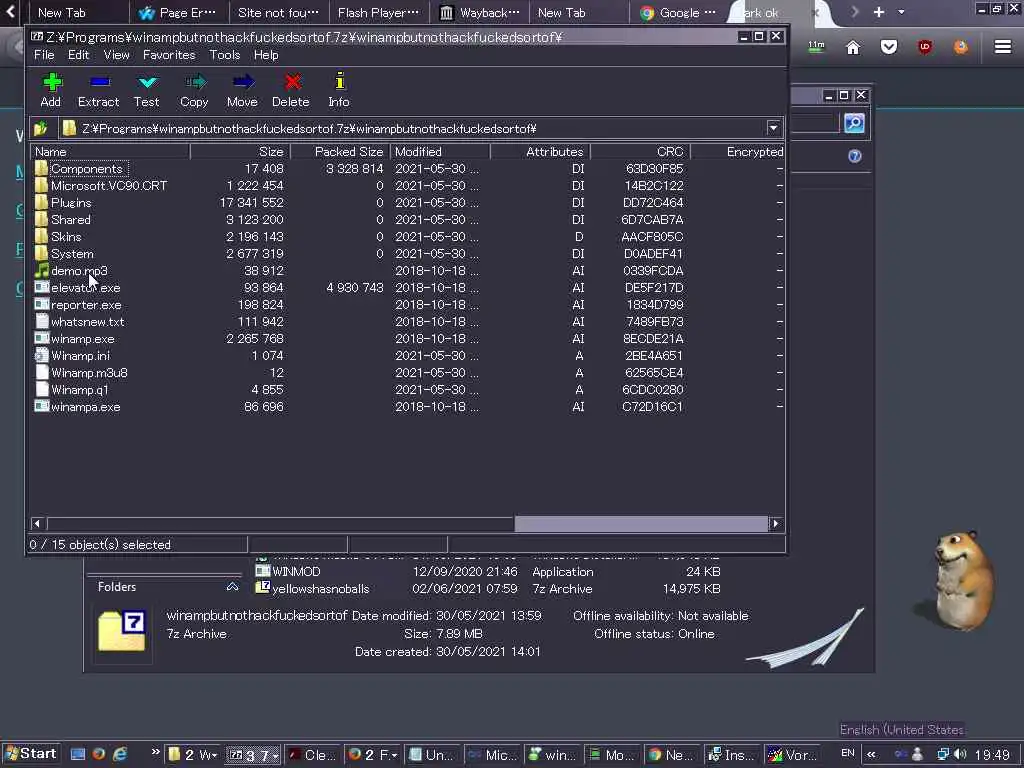Click the blue help icon in Explorer window
Image resolution: width=1024 pixels, height=768 pixels.
coord(855,156)
